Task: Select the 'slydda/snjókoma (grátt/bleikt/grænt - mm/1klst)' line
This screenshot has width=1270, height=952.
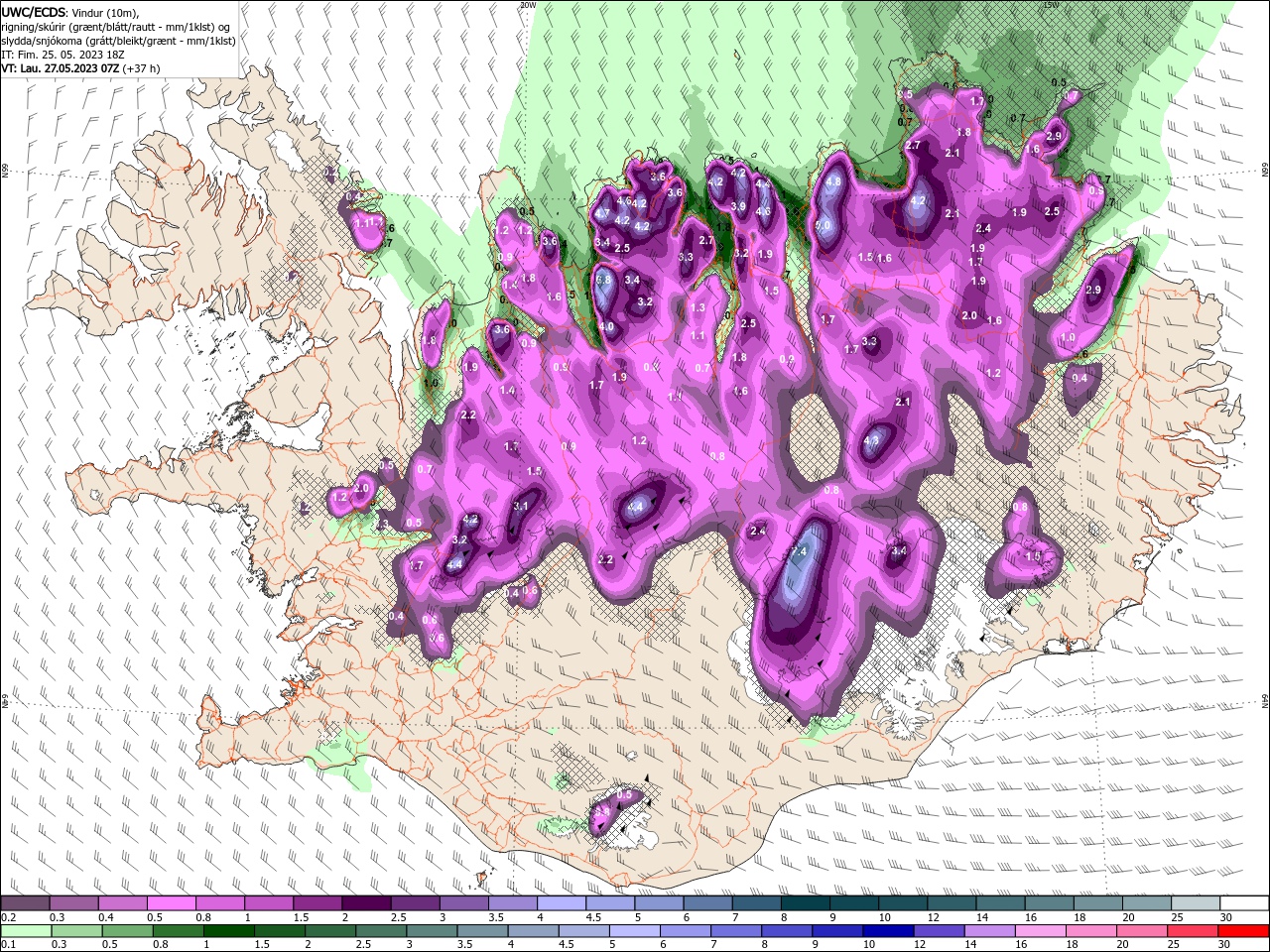Action: [x=119, y=41]
